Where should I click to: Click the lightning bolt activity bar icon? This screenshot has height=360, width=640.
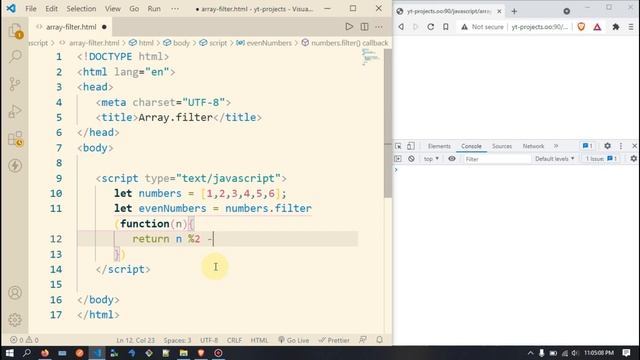15,166
